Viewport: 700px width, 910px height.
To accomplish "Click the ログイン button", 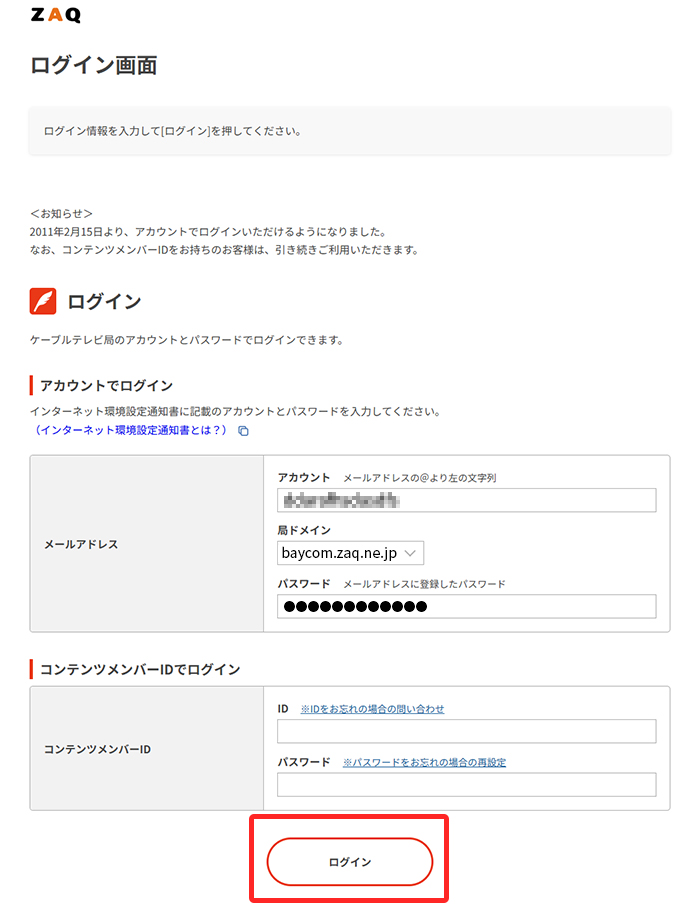I will point(350,862).
